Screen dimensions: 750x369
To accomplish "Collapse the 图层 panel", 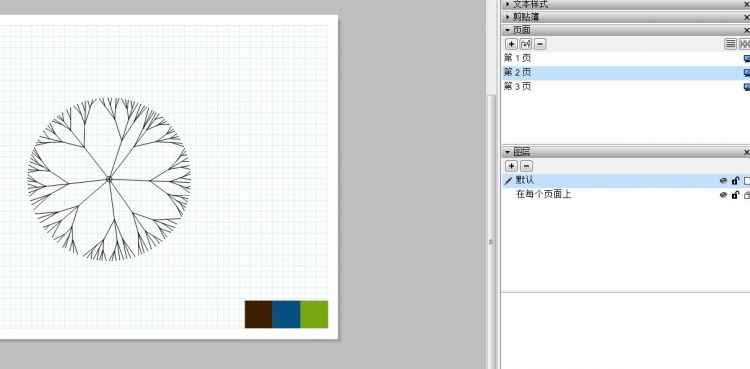I will (x=507, y=152).
